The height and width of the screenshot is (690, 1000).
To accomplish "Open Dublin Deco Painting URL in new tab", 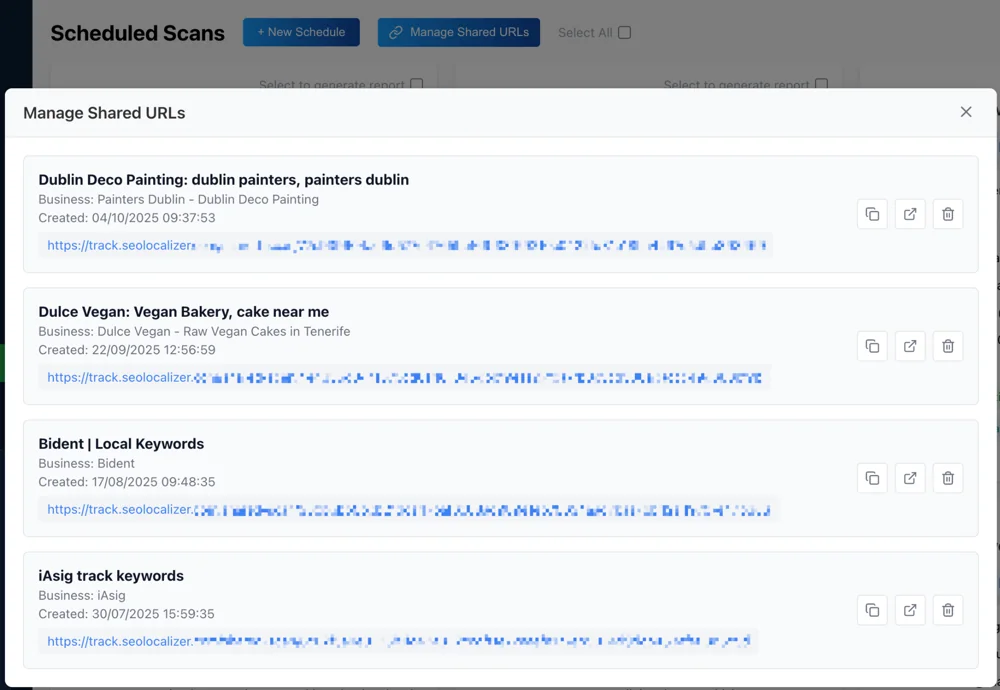I will 910,214.
